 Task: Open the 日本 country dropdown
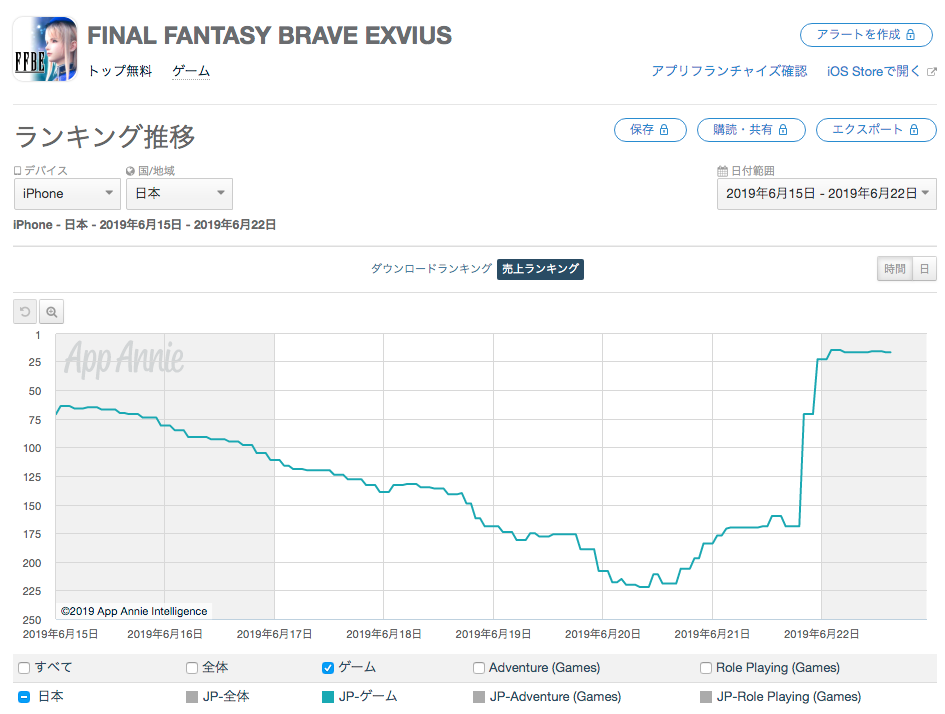[179, 194]
